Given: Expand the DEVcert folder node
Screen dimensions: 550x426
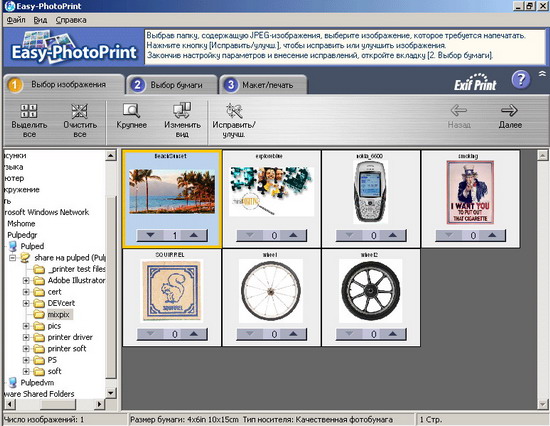Looking at the screenshot, I should point(26,303).
